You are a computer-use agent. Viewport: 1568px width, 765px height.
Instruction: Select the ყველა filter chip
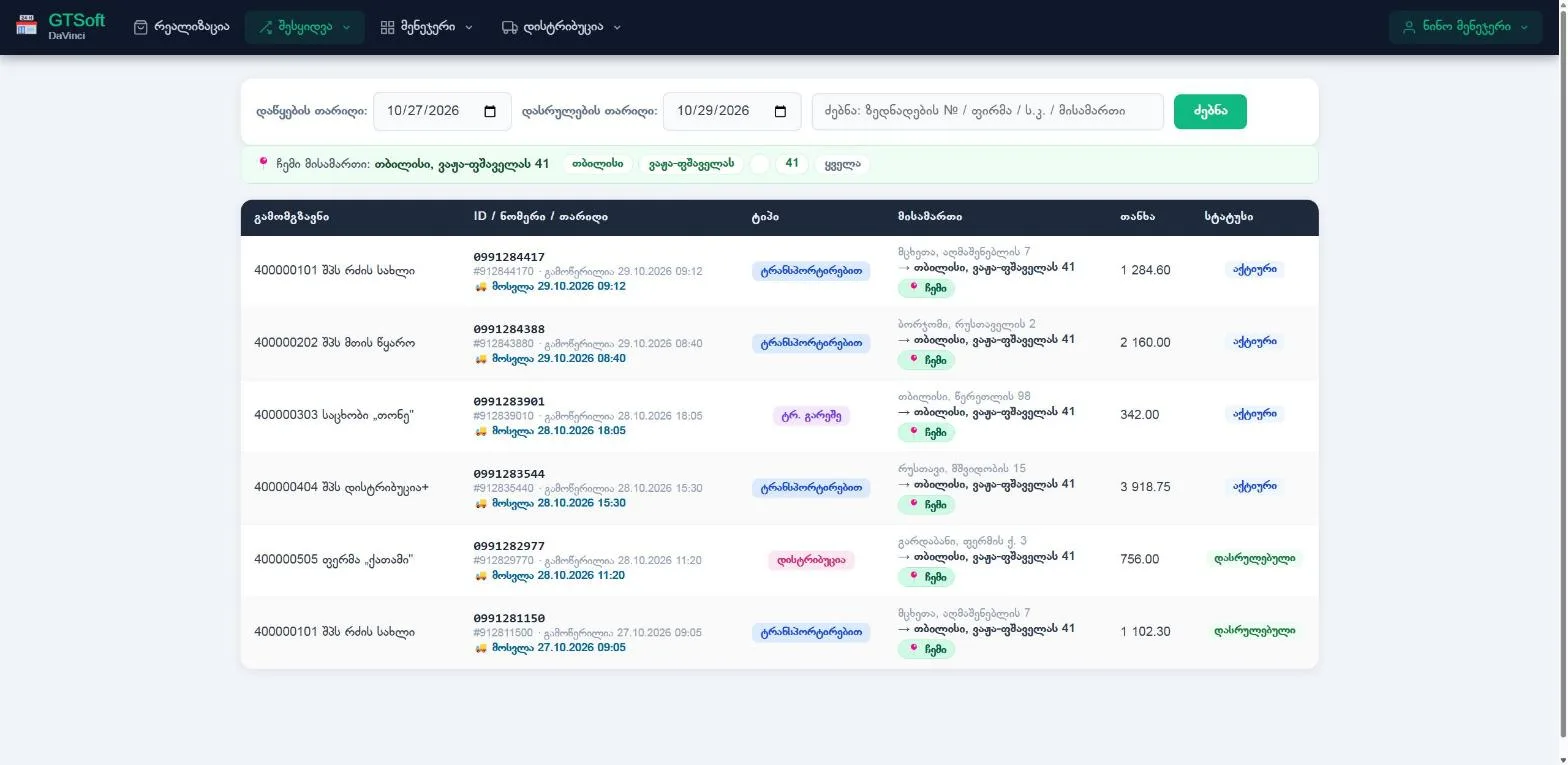pyautogui.click(x=842, y=163)
